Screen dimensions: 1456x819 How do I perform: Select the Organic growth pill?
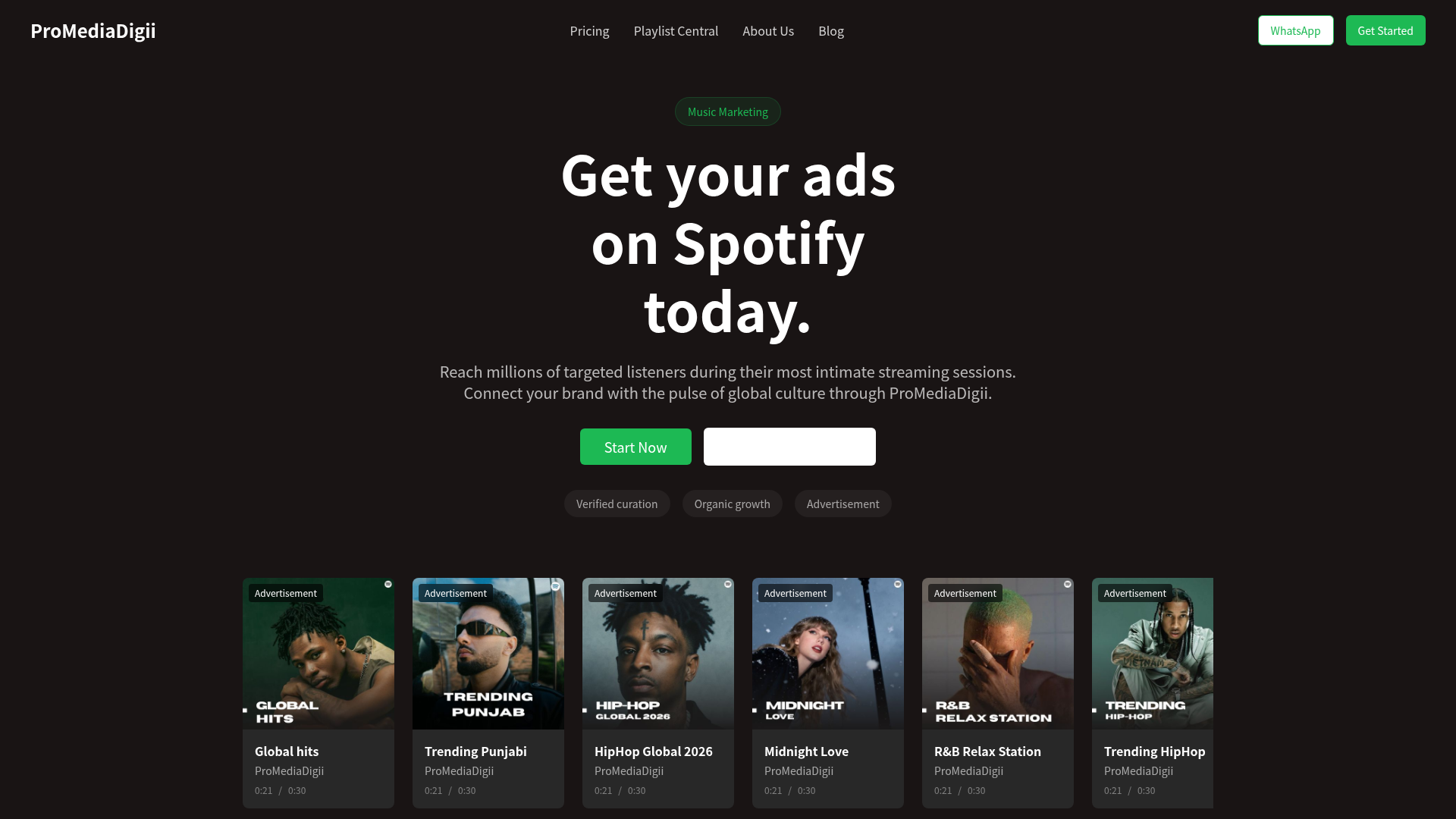[x=732, y=504]
